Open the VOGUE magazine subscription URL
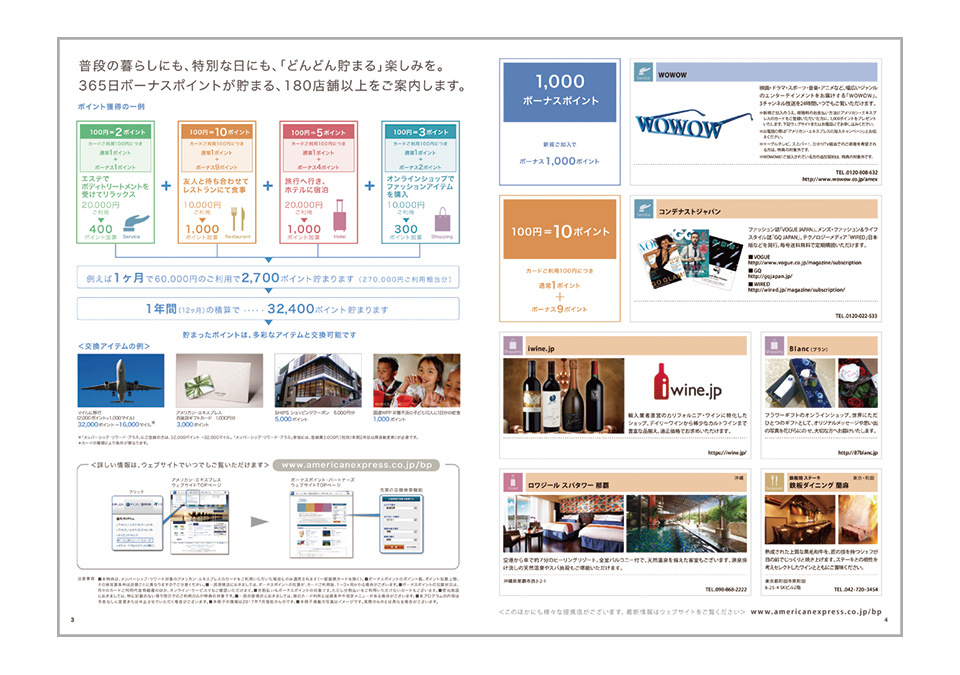960x675 pixels. click(804, 263)
